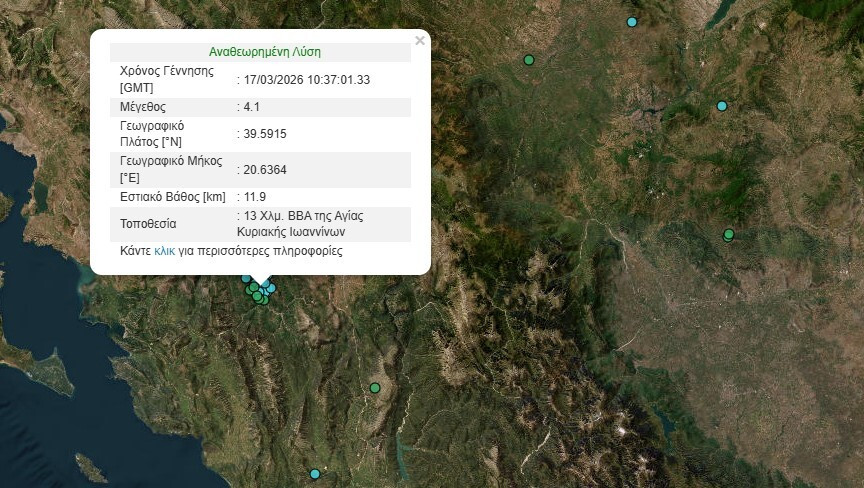
Task: Click the origin time value 17/03/2026 10:37:01.33
Action: 307,80
